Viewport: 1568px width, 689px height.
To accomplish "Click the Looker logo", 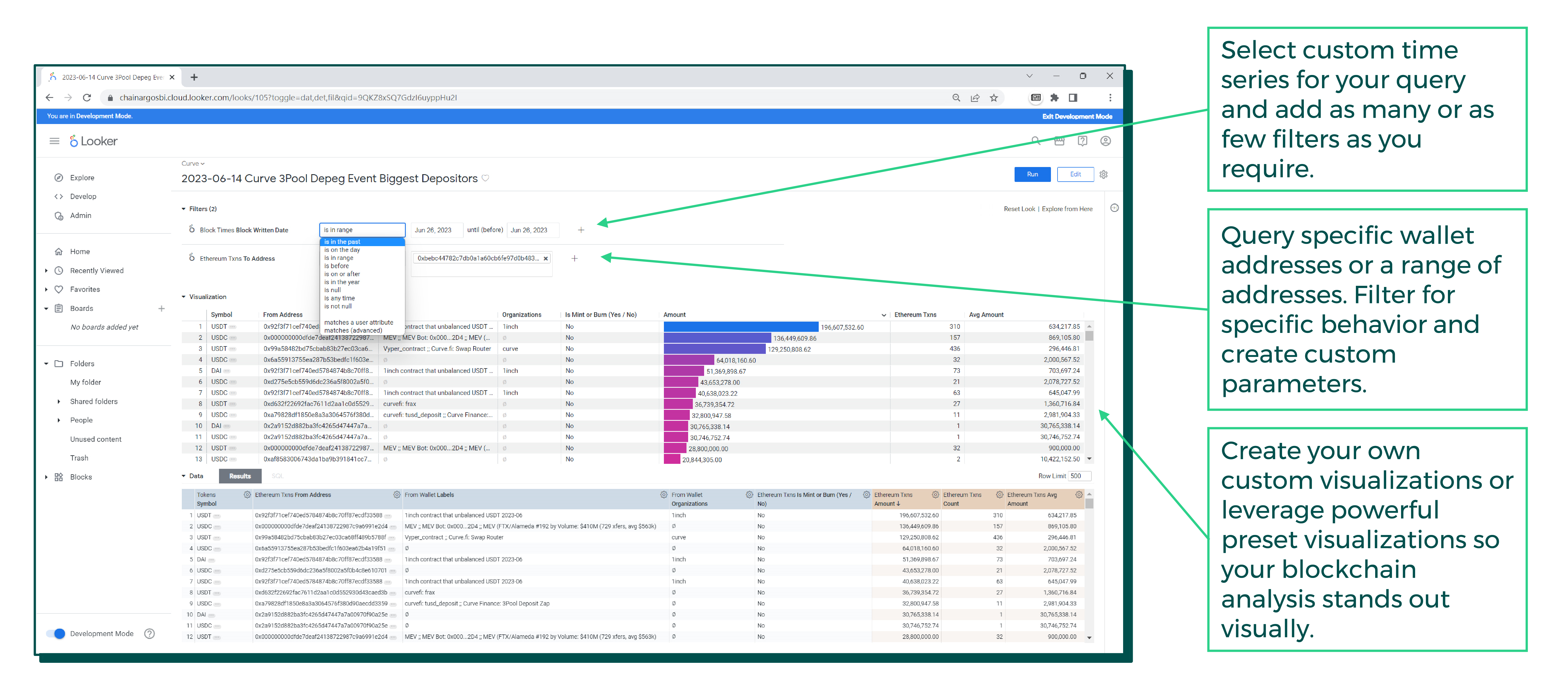I will 93,141.
